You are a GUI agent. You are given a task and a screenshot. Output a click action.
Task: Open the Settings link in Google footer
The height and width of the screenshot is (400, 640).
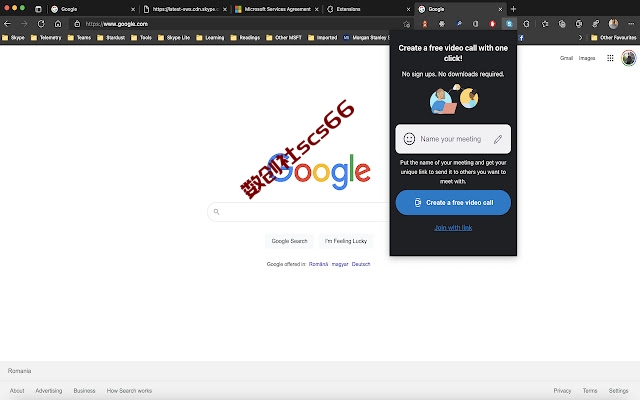[x=618, y=391]
